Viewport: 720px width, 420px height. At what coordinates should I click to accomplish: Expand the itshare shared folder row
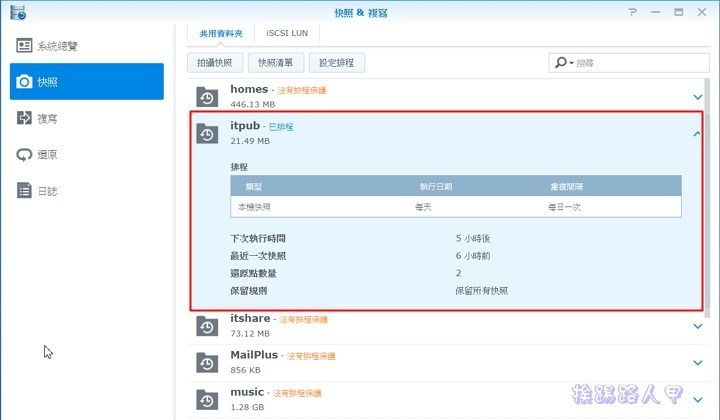698,326
